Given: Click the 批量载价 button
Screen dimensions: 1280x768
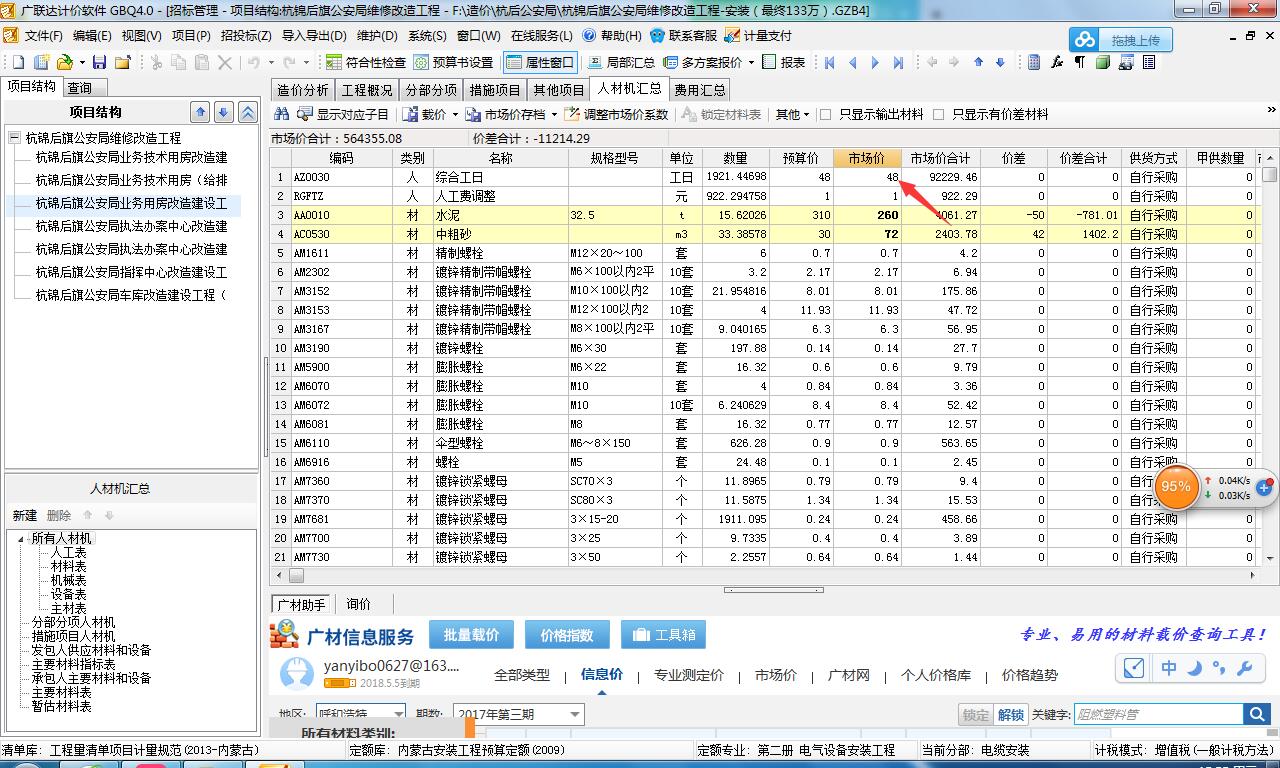Looking at the screenshot, I should tap(471, 635).
